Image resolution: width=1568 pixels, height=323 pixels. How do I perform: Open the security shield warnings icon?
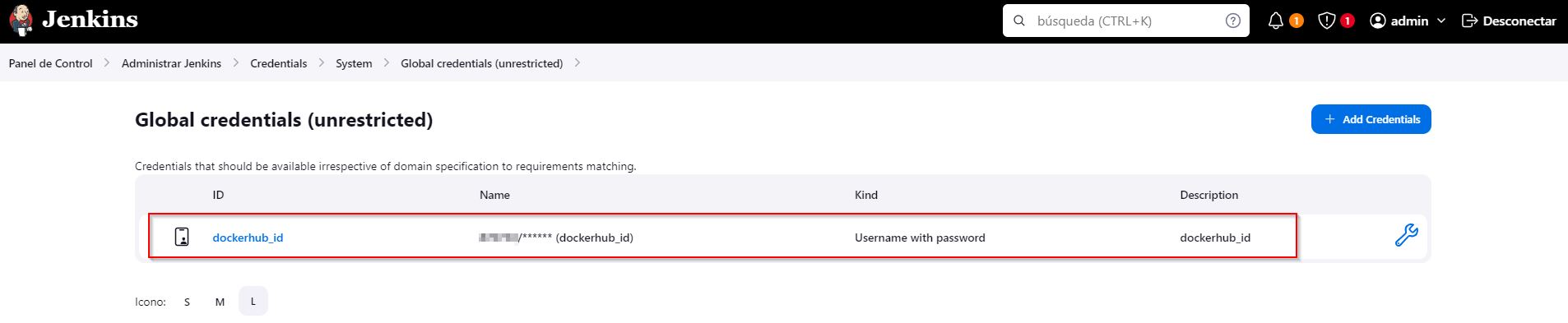pos(1326,21)
